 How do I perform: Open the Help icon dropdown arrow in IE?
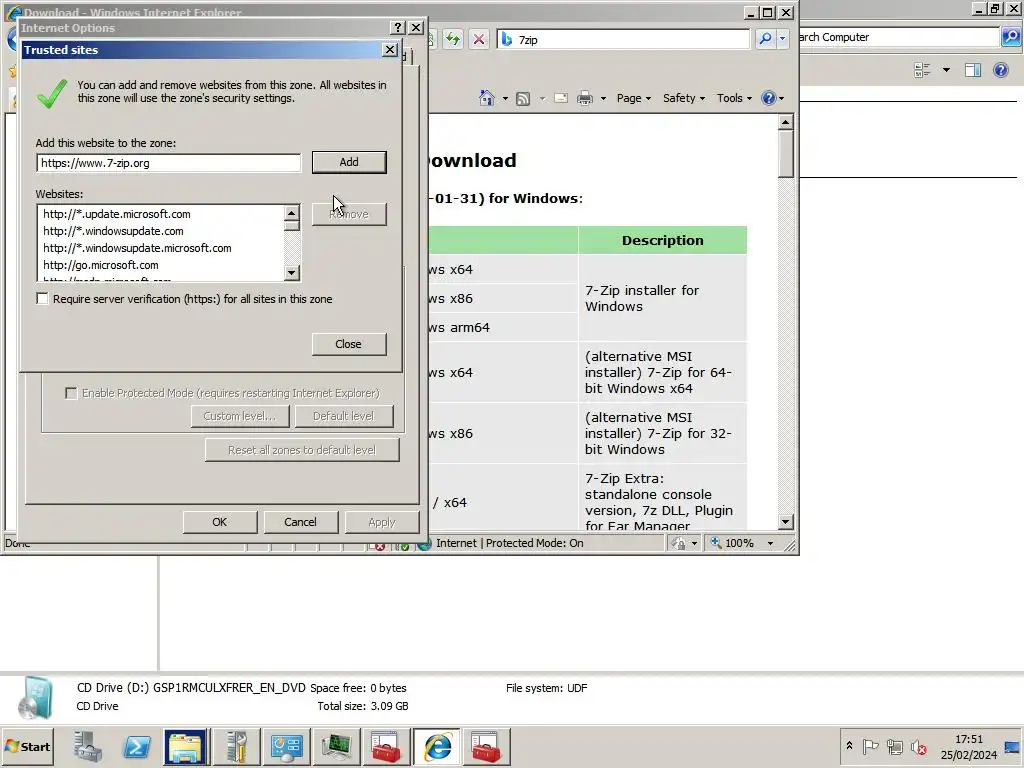tap(781, 99)
